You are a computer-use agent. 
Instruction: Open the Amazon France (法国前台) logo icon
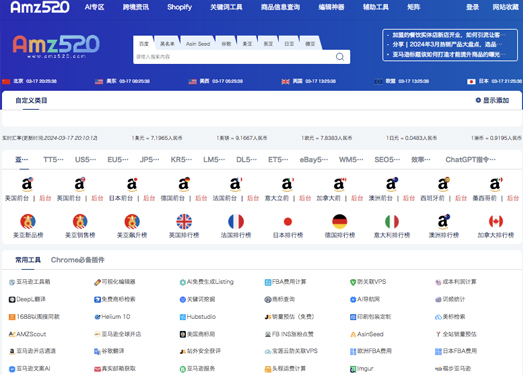235,184
